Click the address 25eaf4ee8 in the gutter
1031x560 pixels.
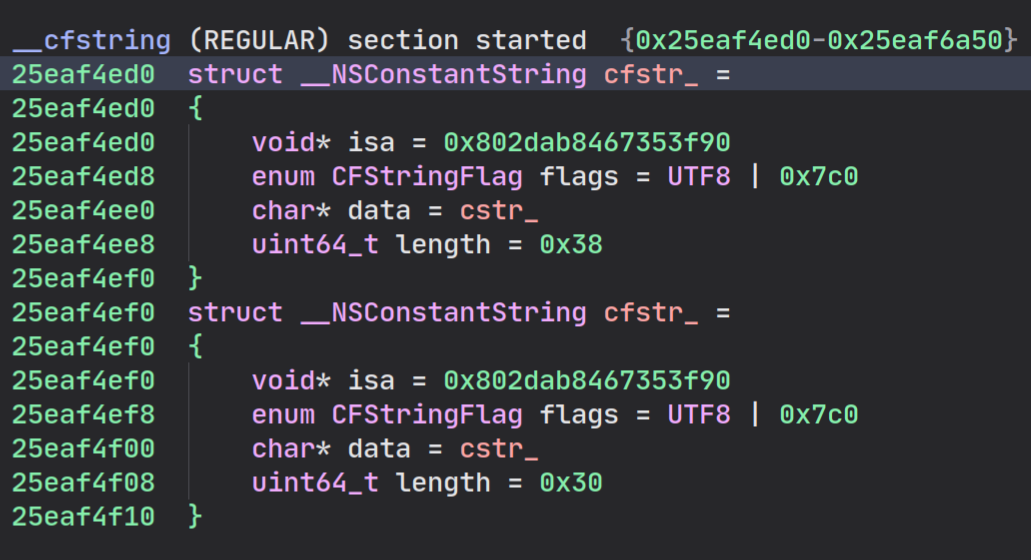click(x=83, y=245)
